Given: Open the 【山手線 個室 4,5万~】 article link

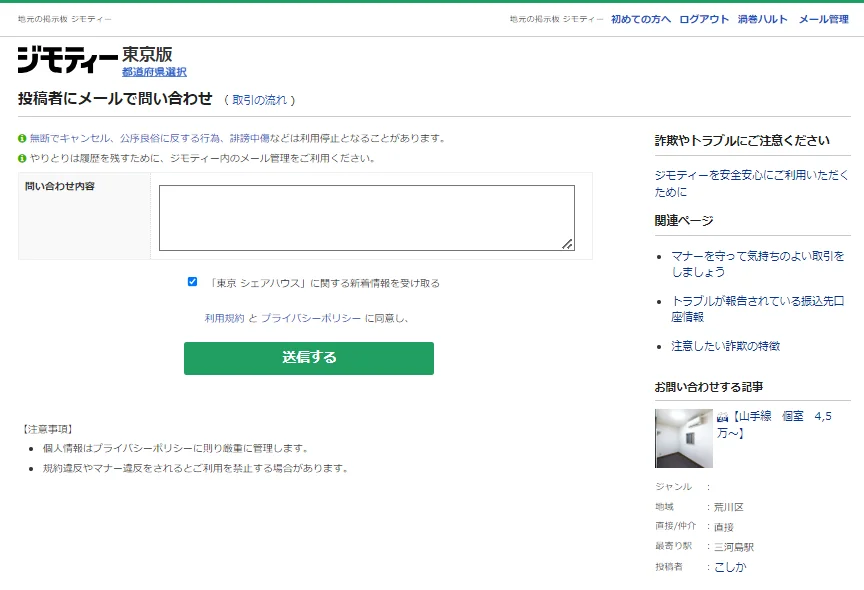Looking at the screenshot, I should (774, 424).
